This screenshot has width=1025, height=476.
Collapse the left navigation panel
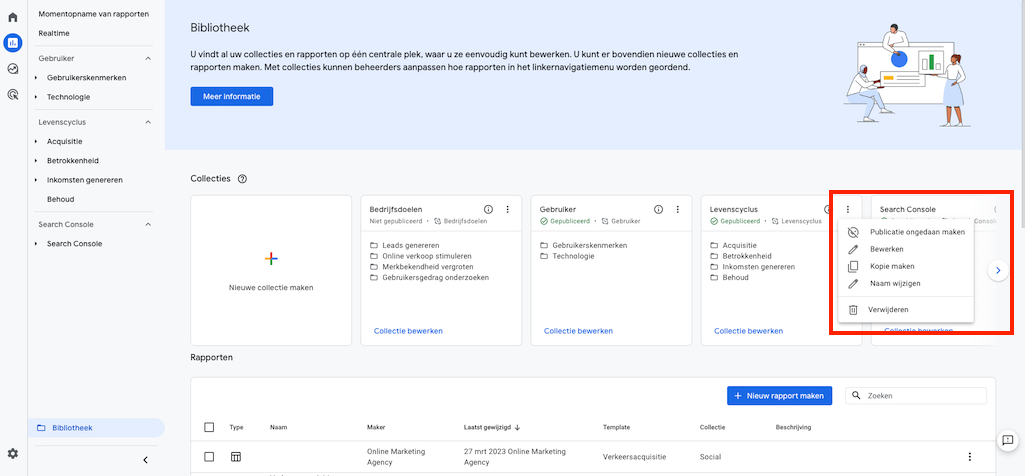[x=145, y=460]
